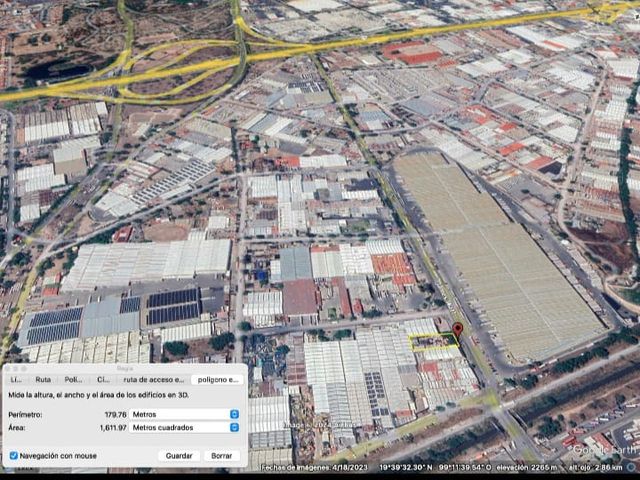Minimize the Regla window
Viewport: 640px width, 480px height.
pos(17,369)
